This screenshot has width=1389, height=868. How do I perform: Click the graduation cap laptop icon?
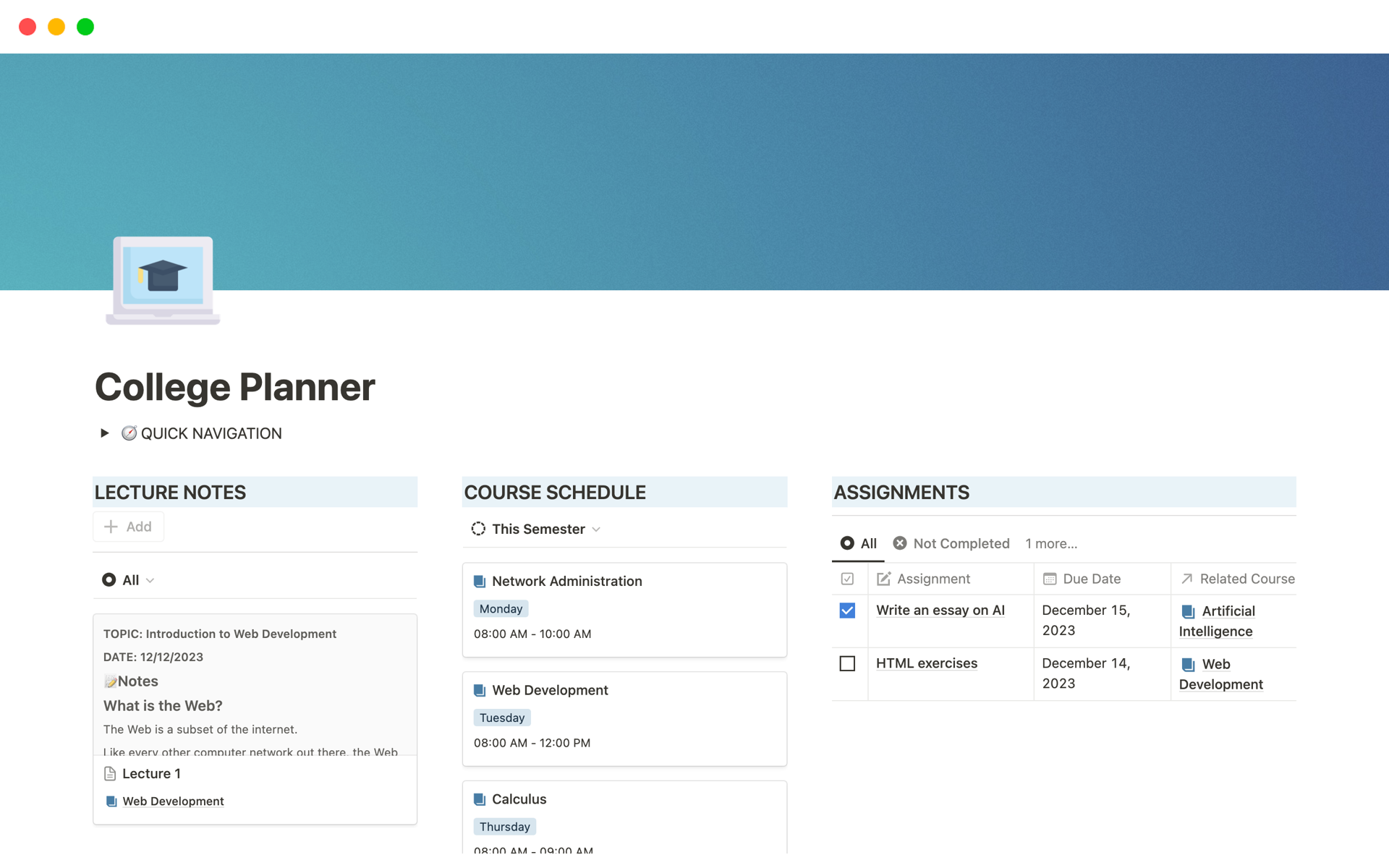coord(163,280)
